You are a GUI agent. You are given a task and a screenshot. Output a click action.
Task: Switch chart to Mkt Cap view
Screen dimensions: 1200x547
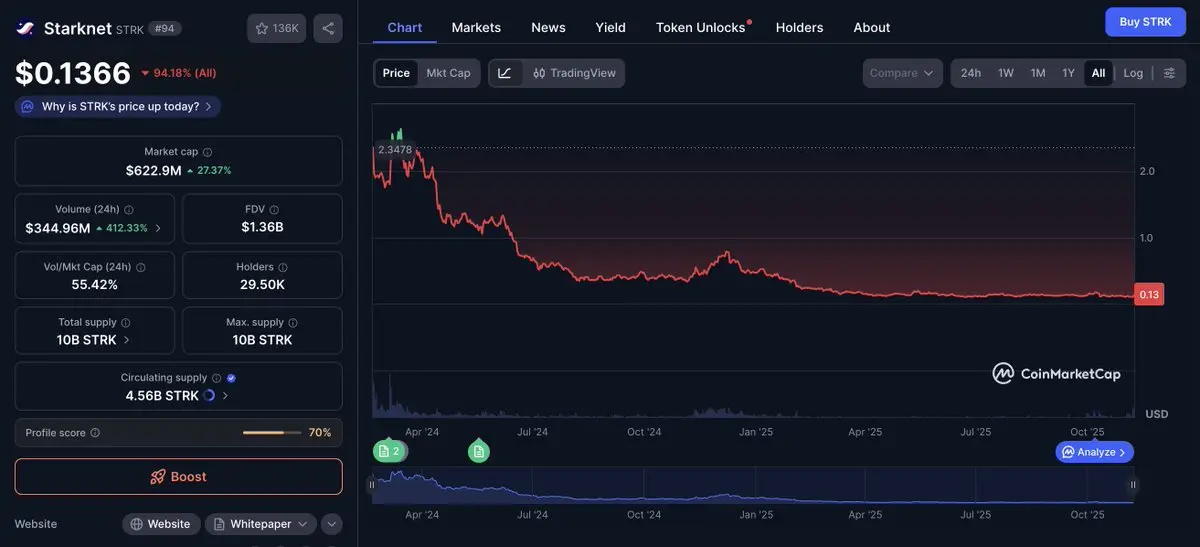click(x=448, y=73)
